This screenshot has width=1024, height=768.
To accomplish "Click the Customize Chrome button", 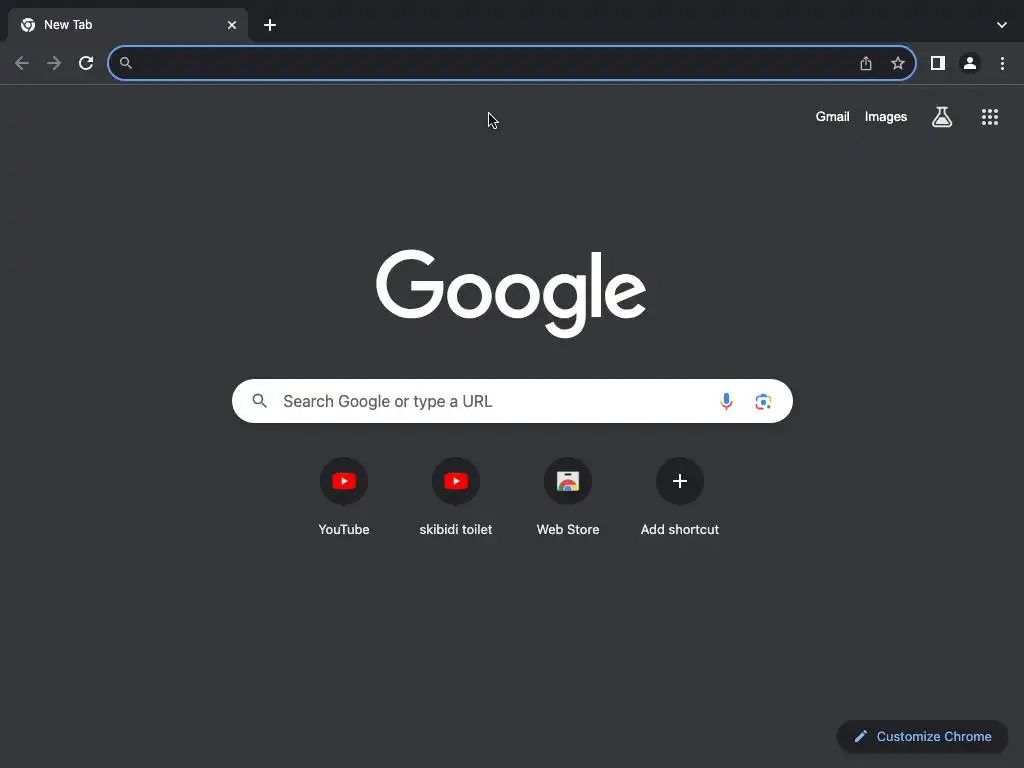I will (x=922, y=736).
